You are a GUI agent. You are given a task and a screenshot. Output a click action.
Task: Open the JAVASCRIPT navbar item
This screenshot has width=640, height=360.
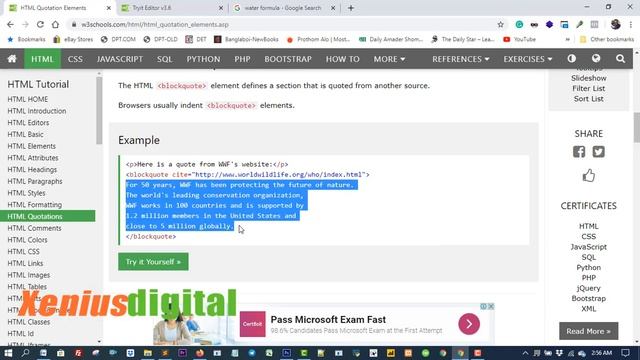point(120,59)
